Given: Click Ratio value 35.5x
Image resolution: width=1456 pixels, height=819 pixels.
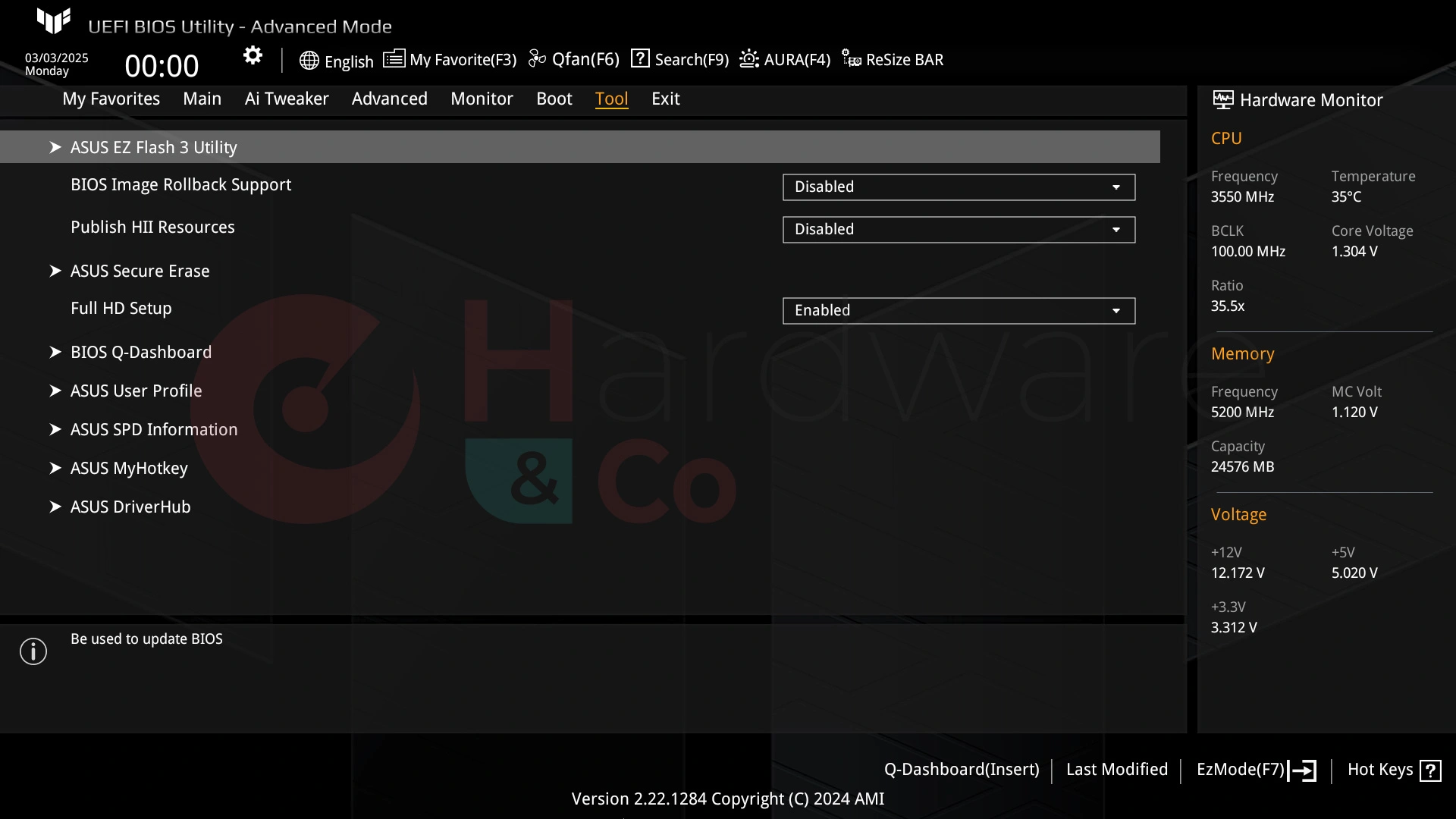Looking at the screenshot, I should pos(1228,306).
